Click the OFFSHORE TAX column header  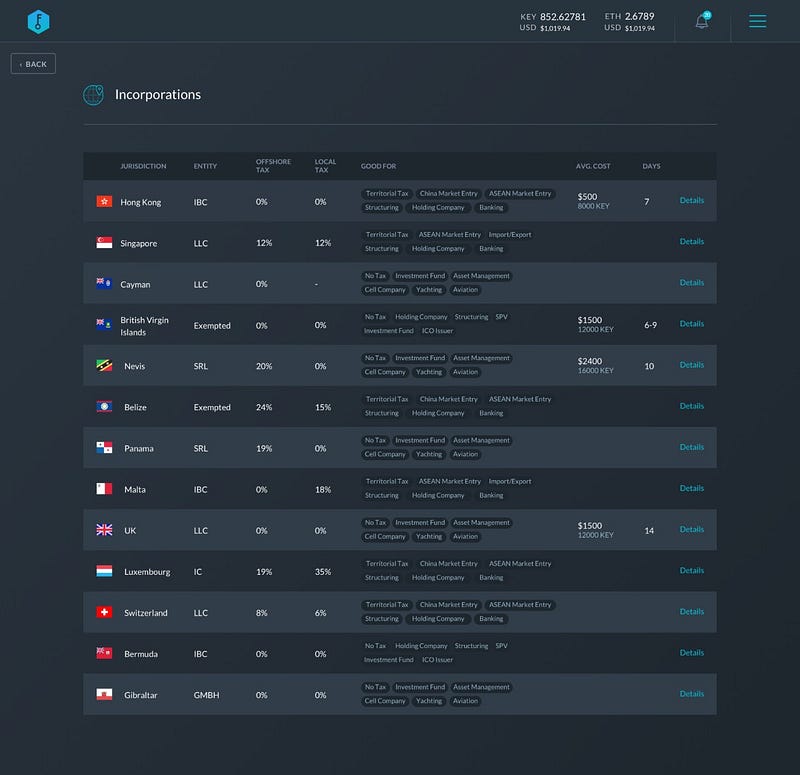click(273, 166)
